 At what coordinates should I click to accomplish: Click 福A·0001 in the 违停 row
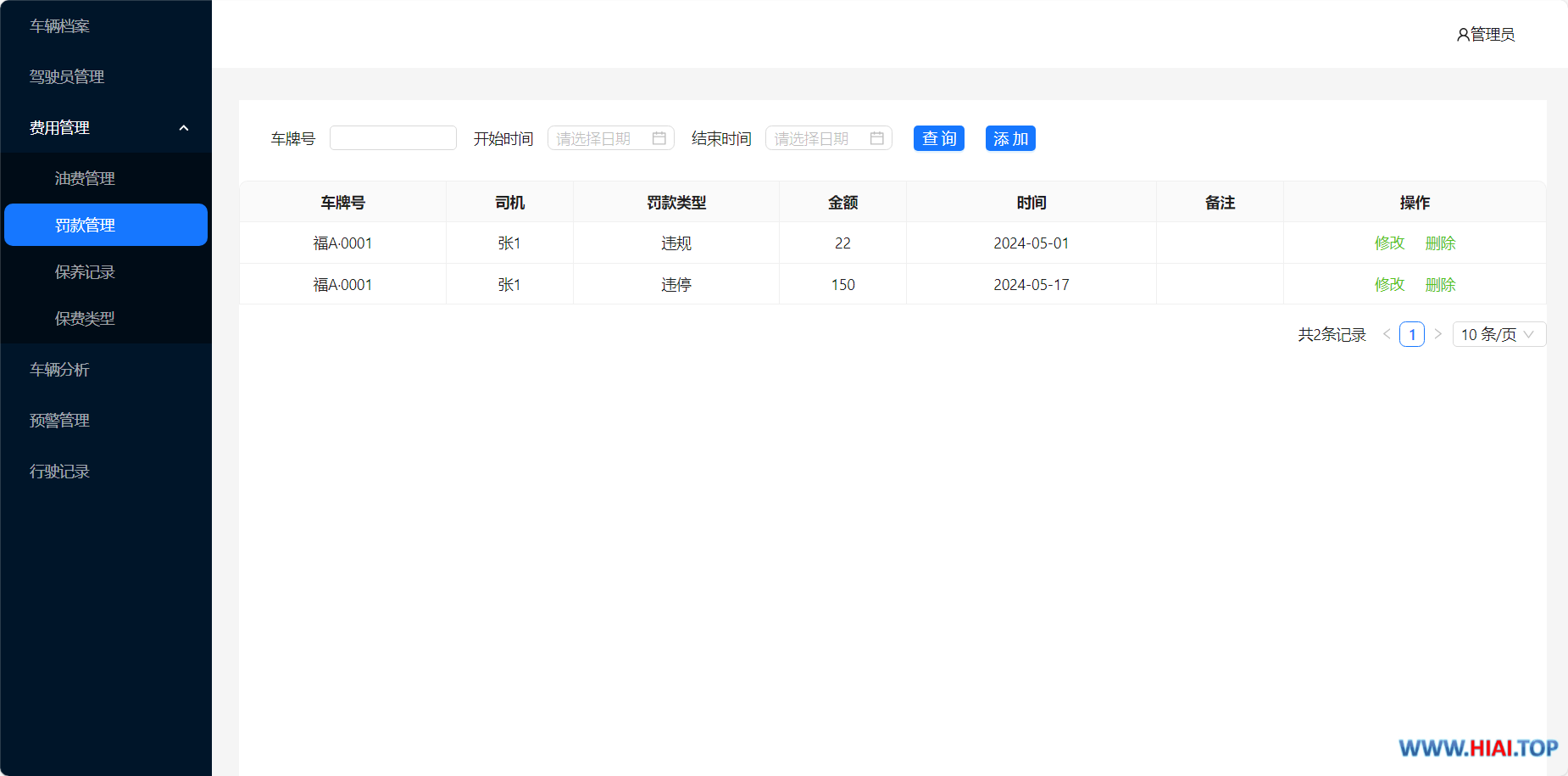tap(343, 285)
